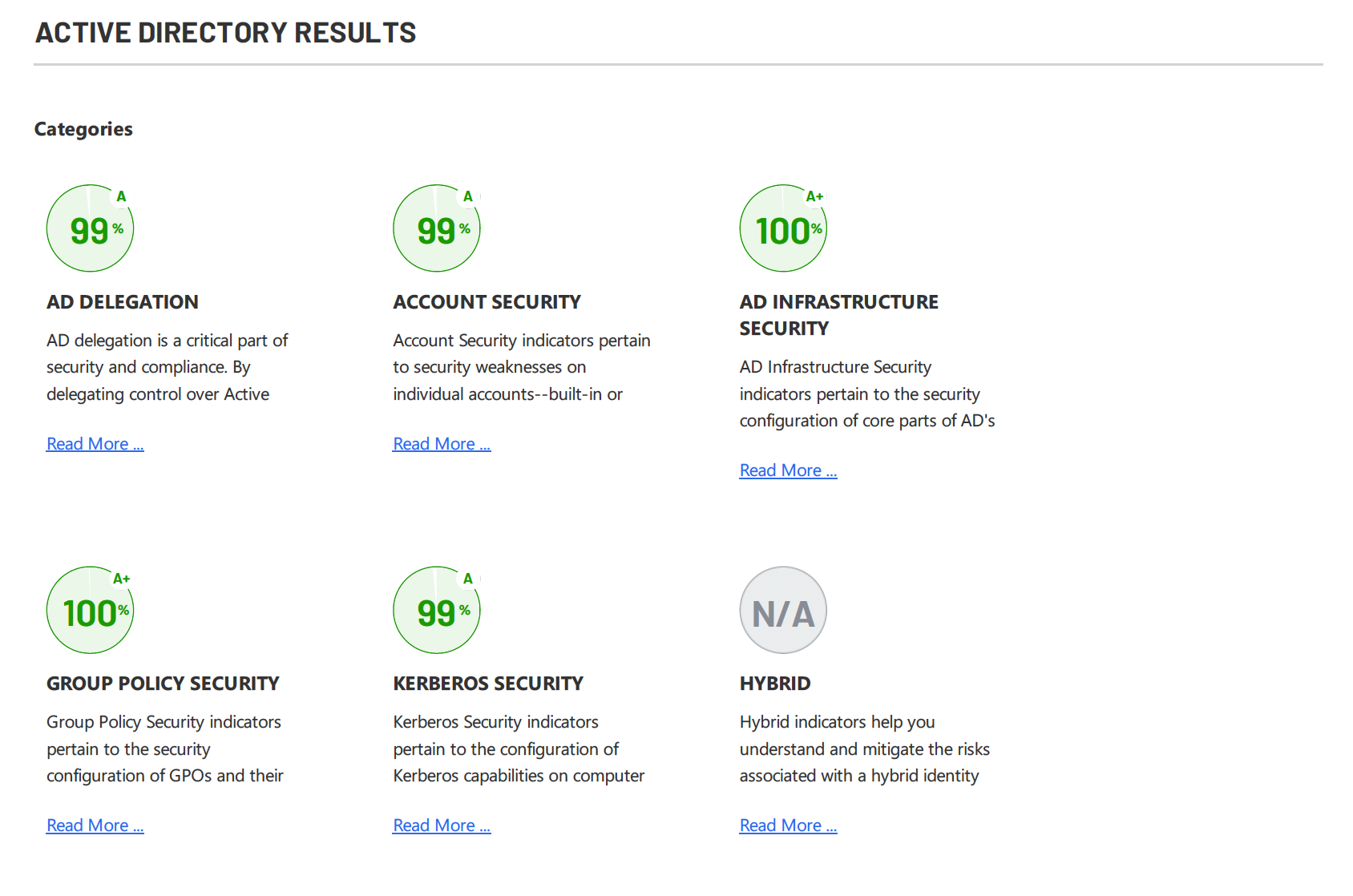Screen dimensions: 1353x896
Task: Open Read More under Hybrid
Action: tap(788, 825)
